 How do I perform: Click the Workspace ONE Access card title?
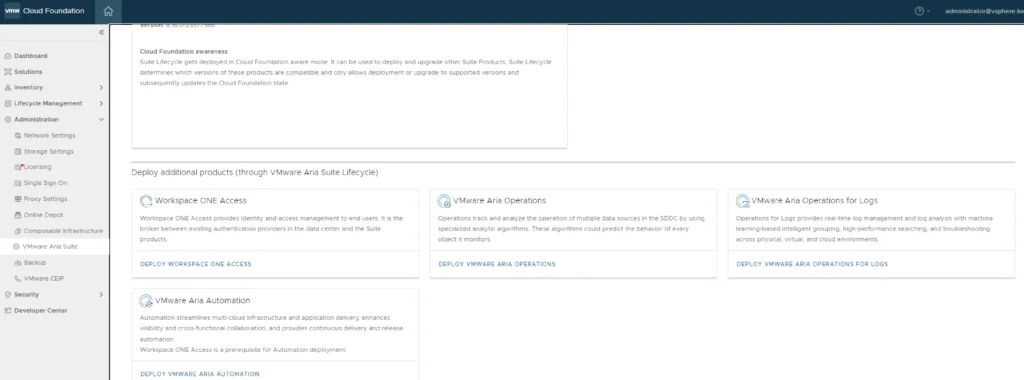coord(201,200)
